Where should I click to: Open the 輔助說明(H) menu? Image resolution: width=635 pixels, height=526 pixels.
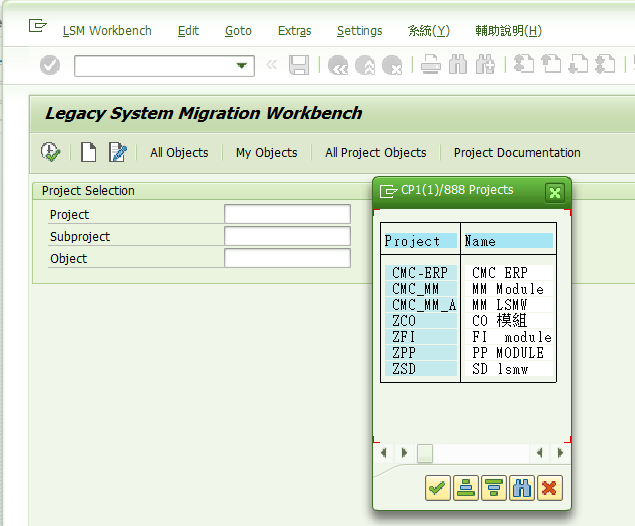pos(509,31)
